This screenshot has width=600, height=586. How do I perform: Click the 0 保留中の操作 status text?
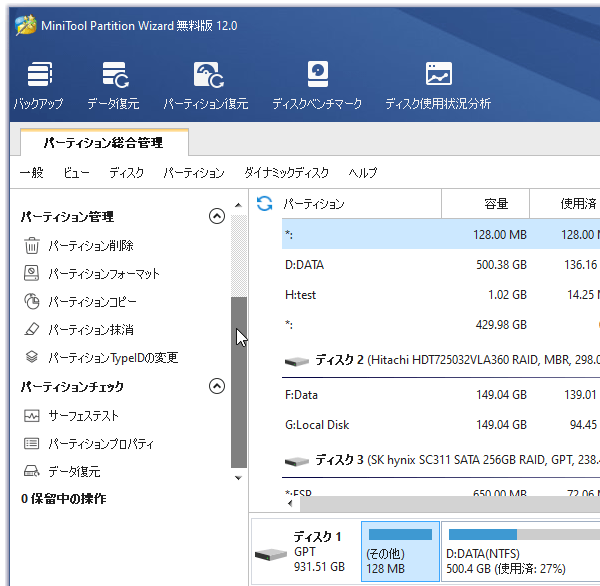coord(64,498)
